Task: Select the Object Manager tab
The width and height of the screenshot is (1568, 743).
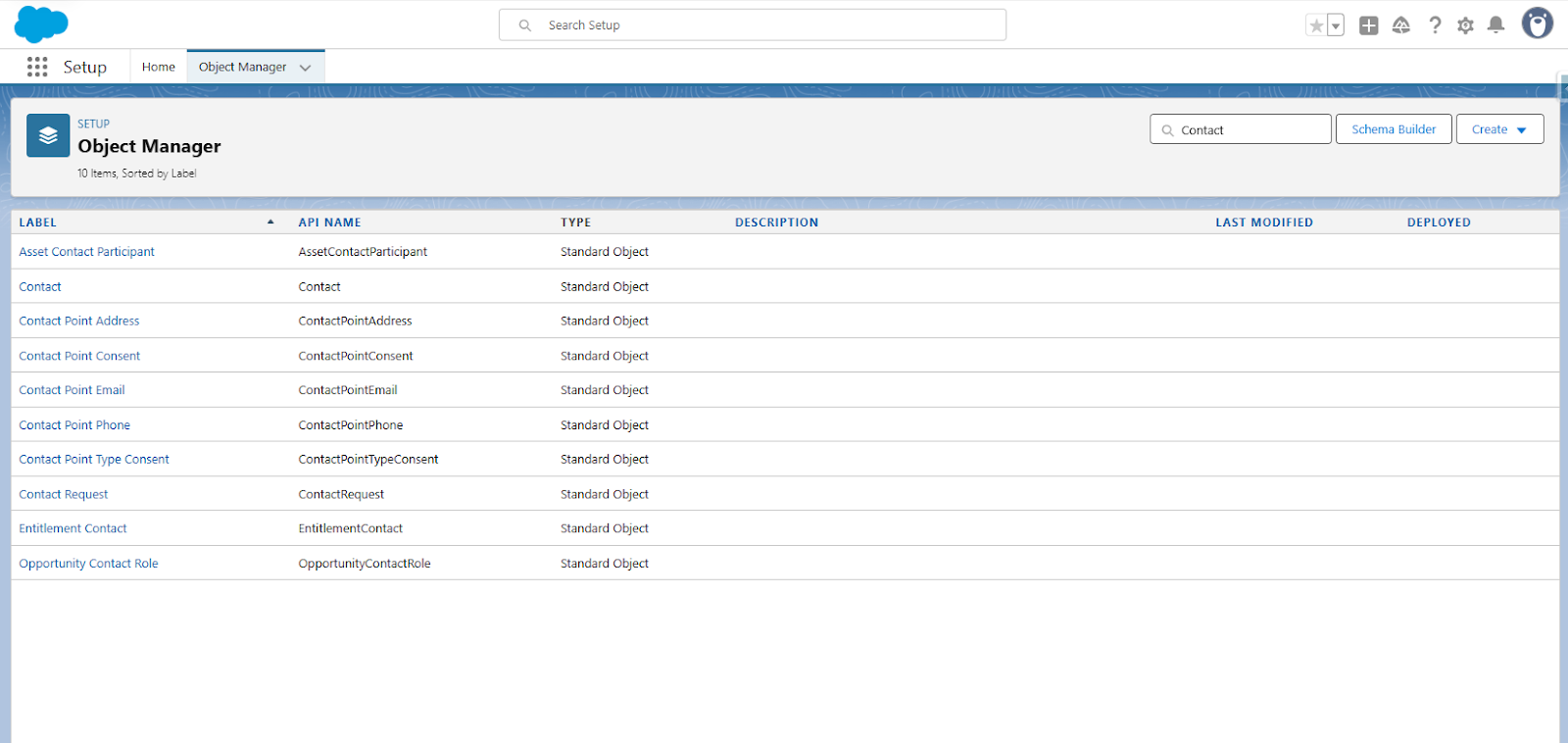Action: tap(242, 67)
